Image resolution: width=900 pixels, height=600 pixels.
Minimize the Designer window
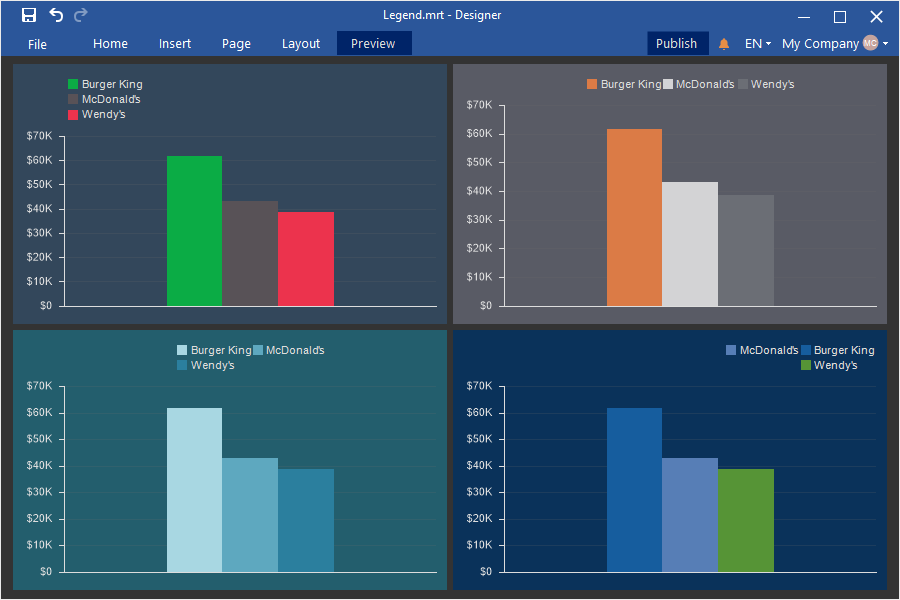[x=804, y=17]
